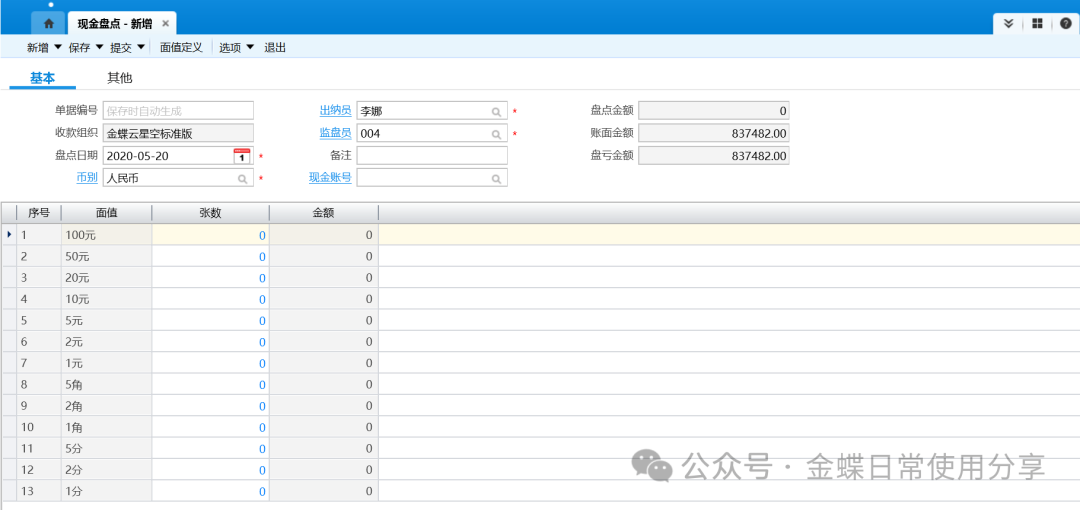Click the 备注 input field
1080x510 pixels.
click(432, 156)
